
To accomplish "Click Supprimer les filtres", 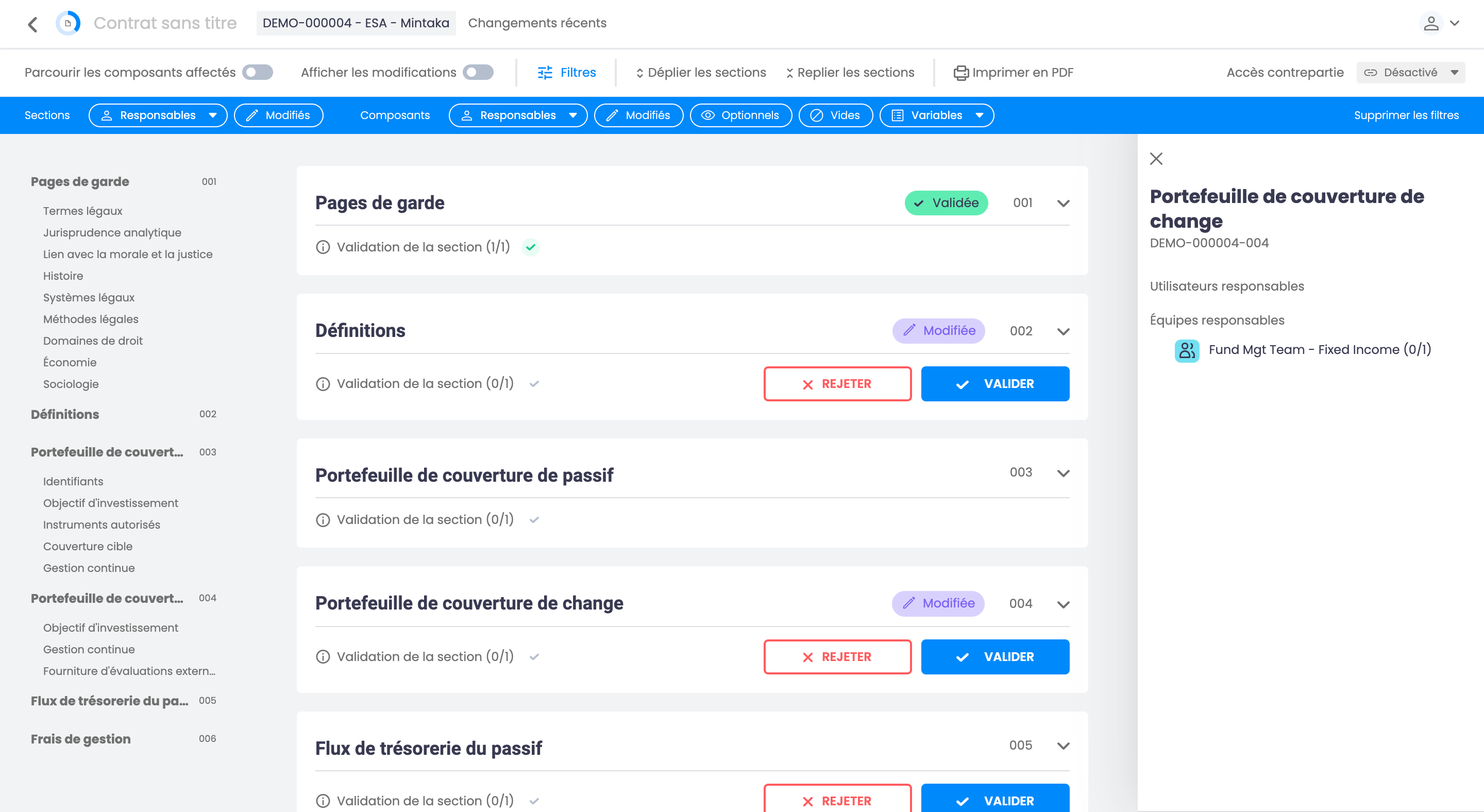I will coord(1406,115).
